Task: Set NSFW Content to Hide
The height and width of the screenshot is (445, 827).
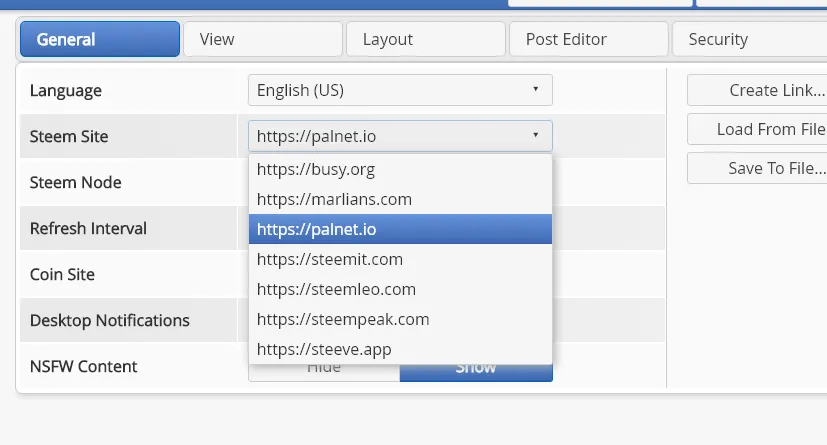Action: pos(324,372)
